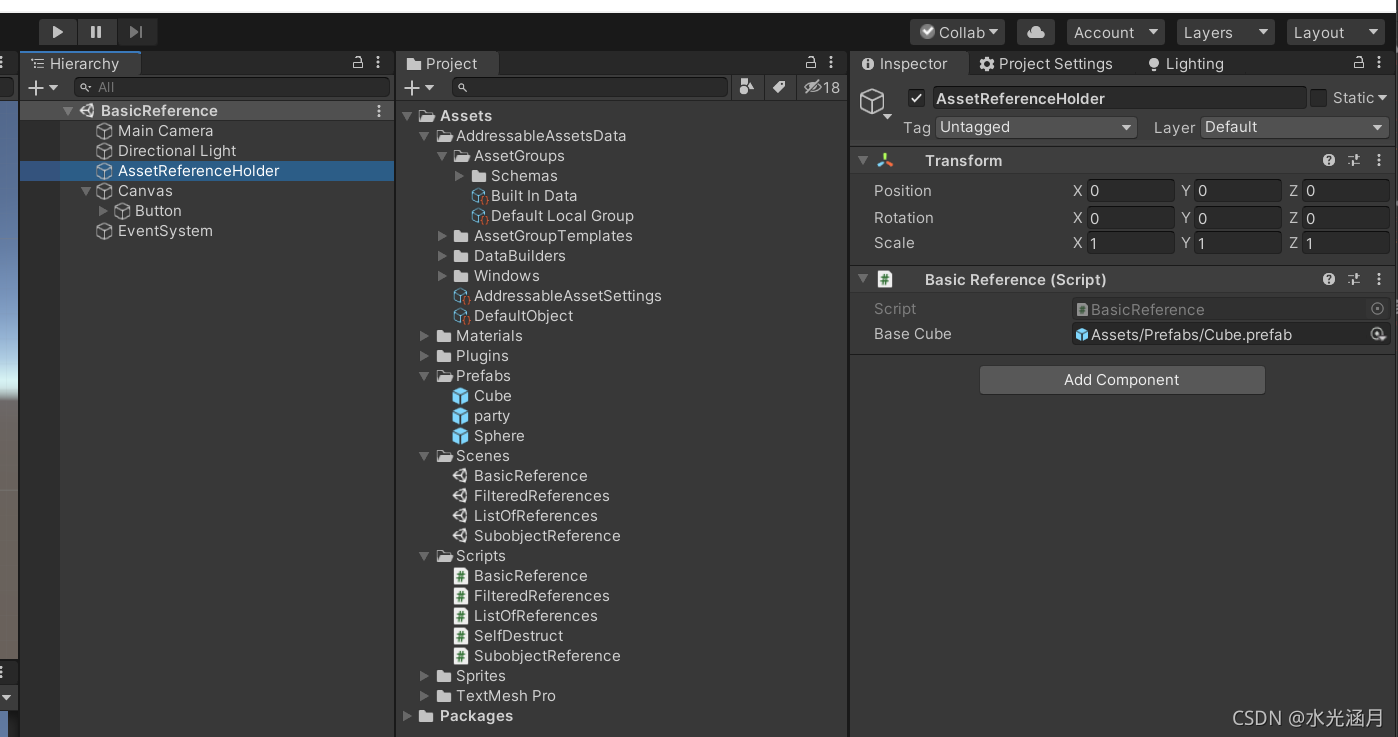
Task: Focus the Hierarchy search field
Action: [232, 88]
